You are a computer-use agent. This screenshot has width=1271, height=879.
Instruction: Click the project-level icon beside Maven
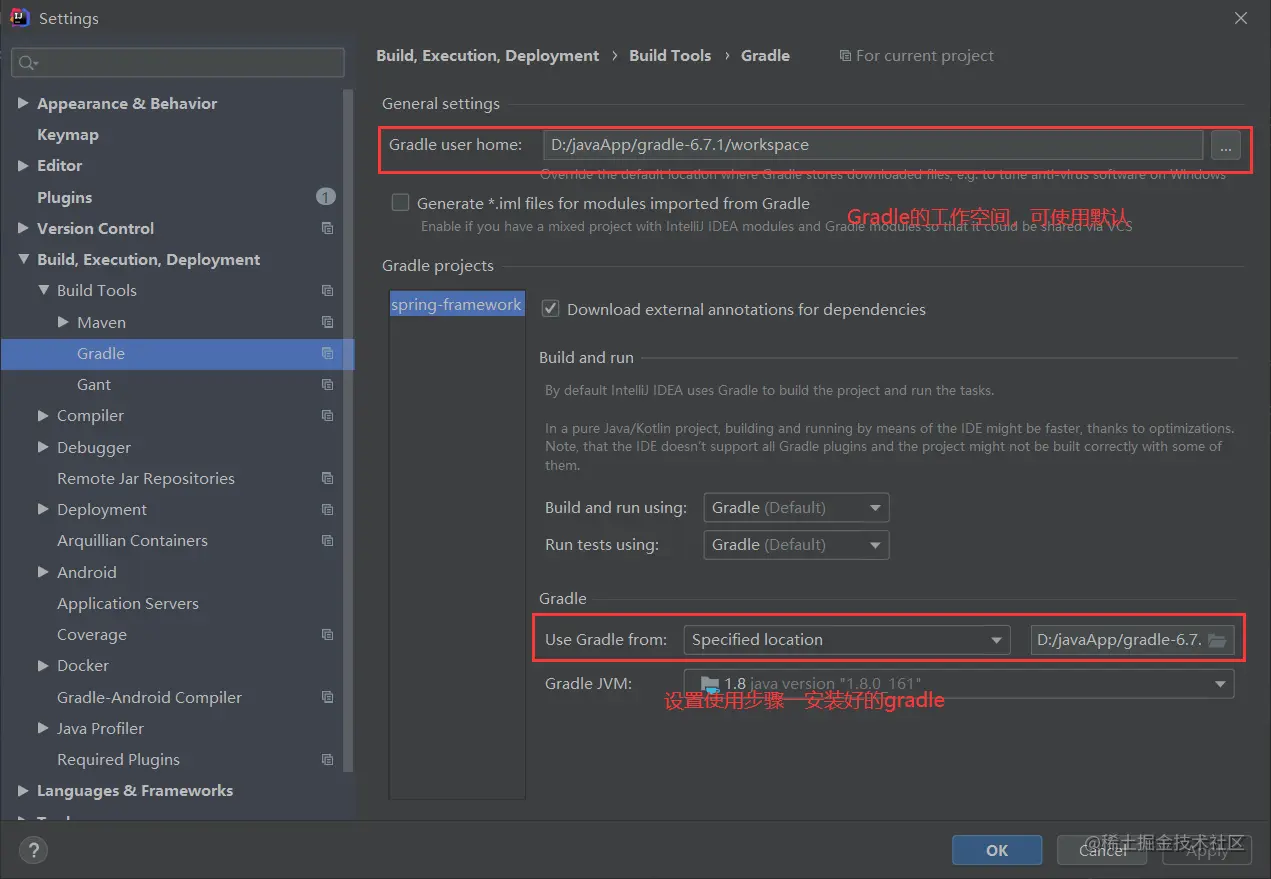coord(327,322)
